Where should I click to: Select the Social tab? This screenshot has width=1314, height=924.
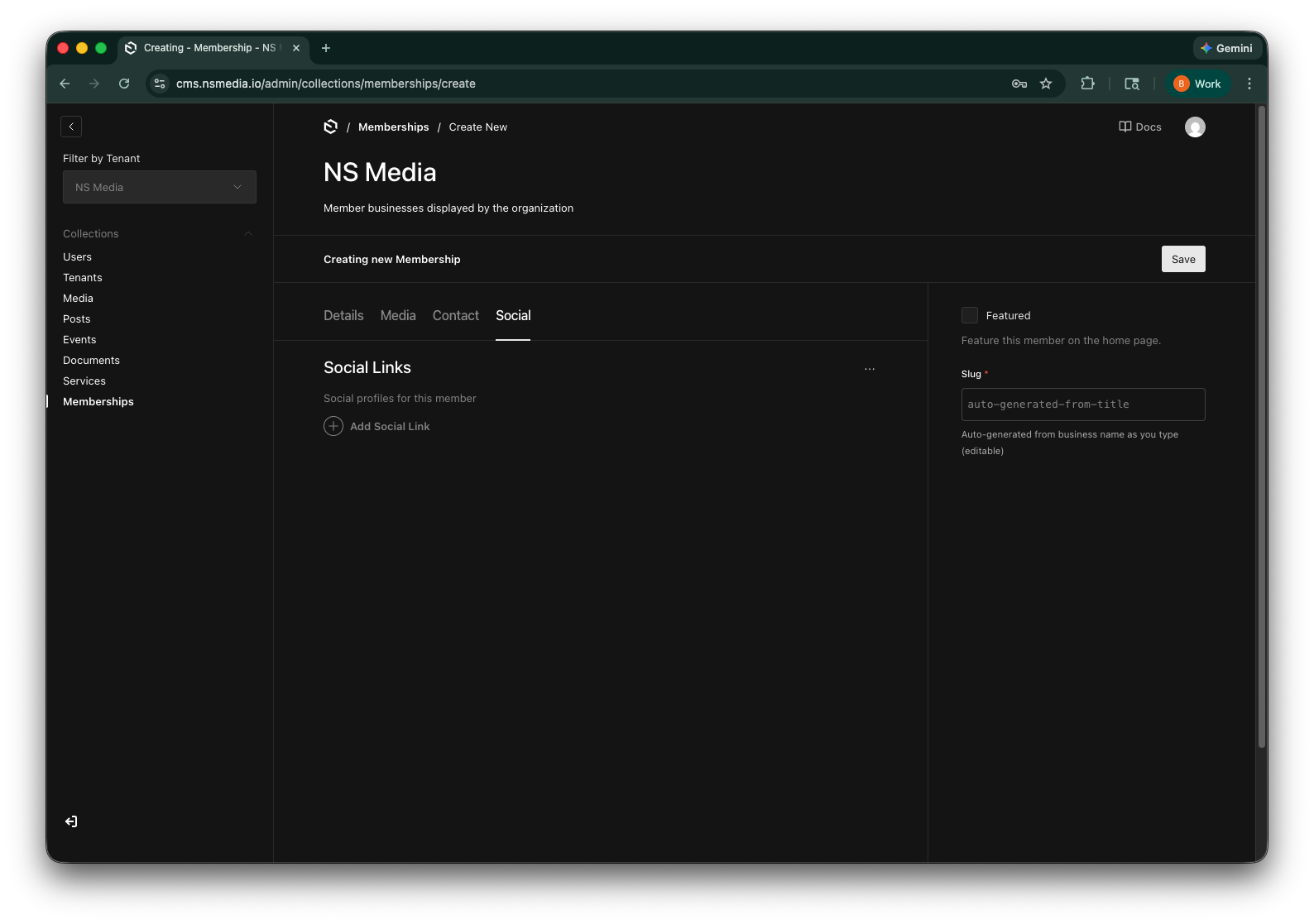click(513, 315)
